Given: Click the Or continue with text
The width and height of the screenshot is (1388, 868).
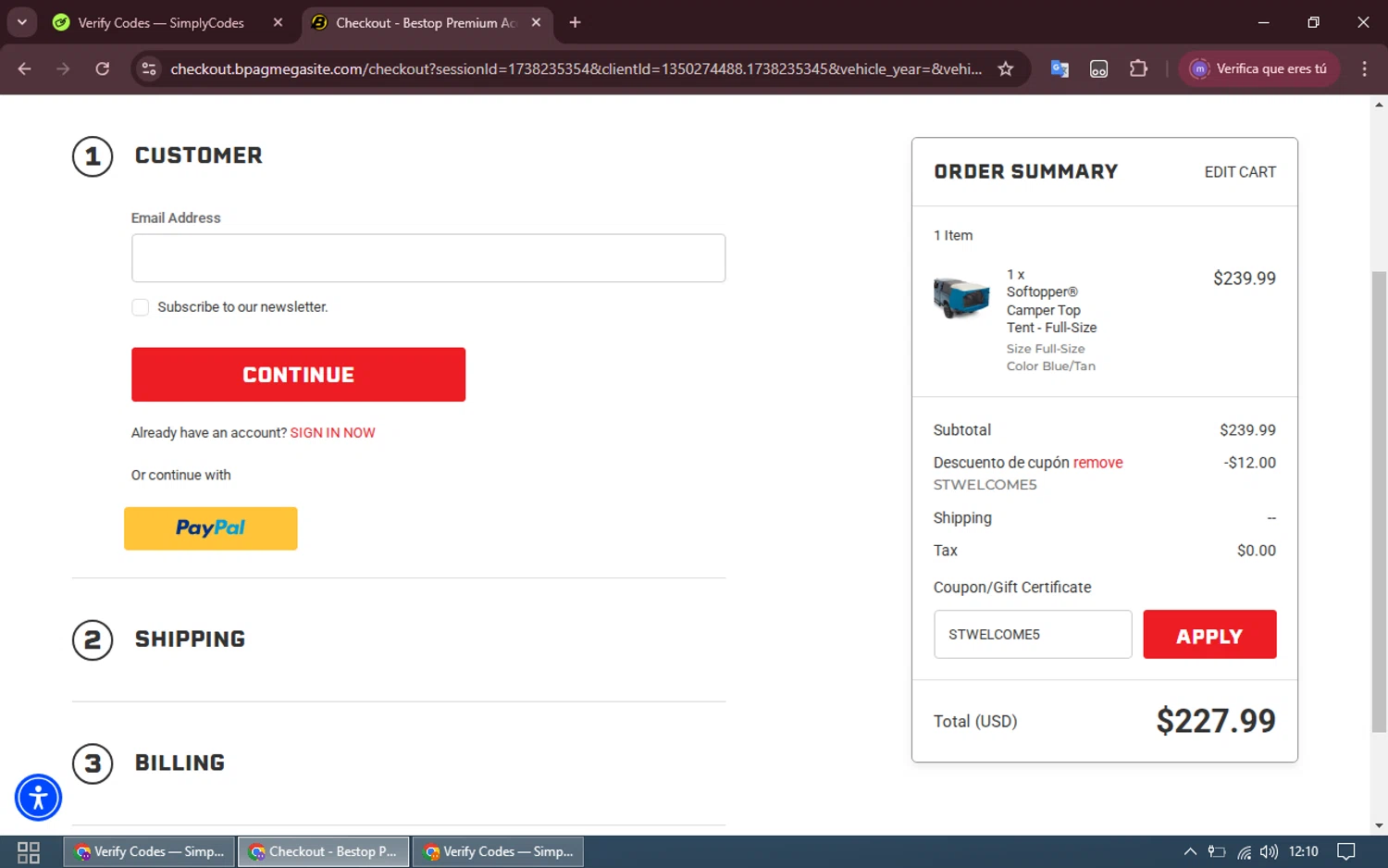Looking at the screenshot, I should (181, 475).
